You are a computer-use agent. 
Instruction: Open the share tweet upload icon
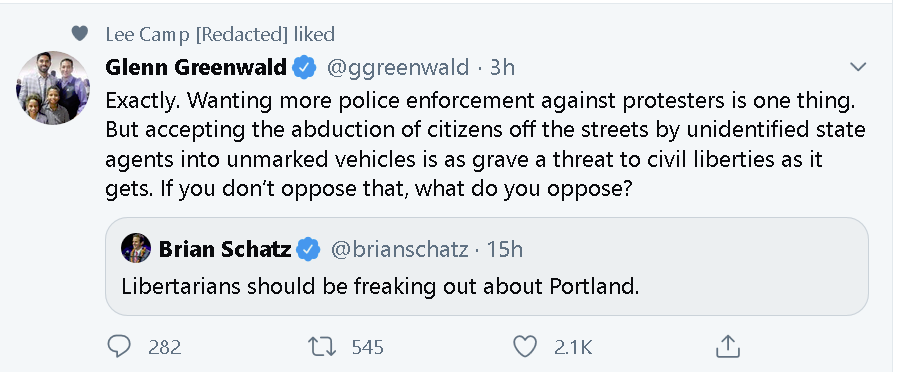[x=728, y=347]
